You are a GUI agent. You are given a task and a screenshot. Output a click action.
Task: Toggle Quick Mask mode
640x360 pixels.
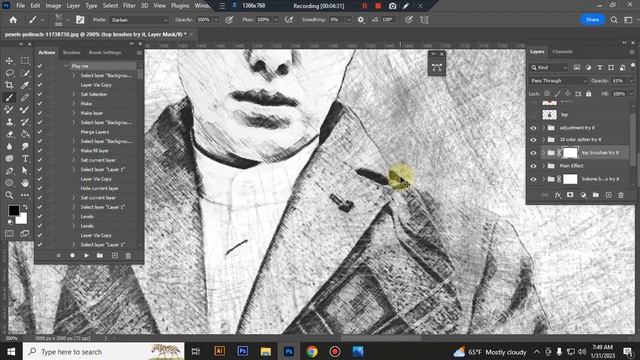(x=9, y=233)
